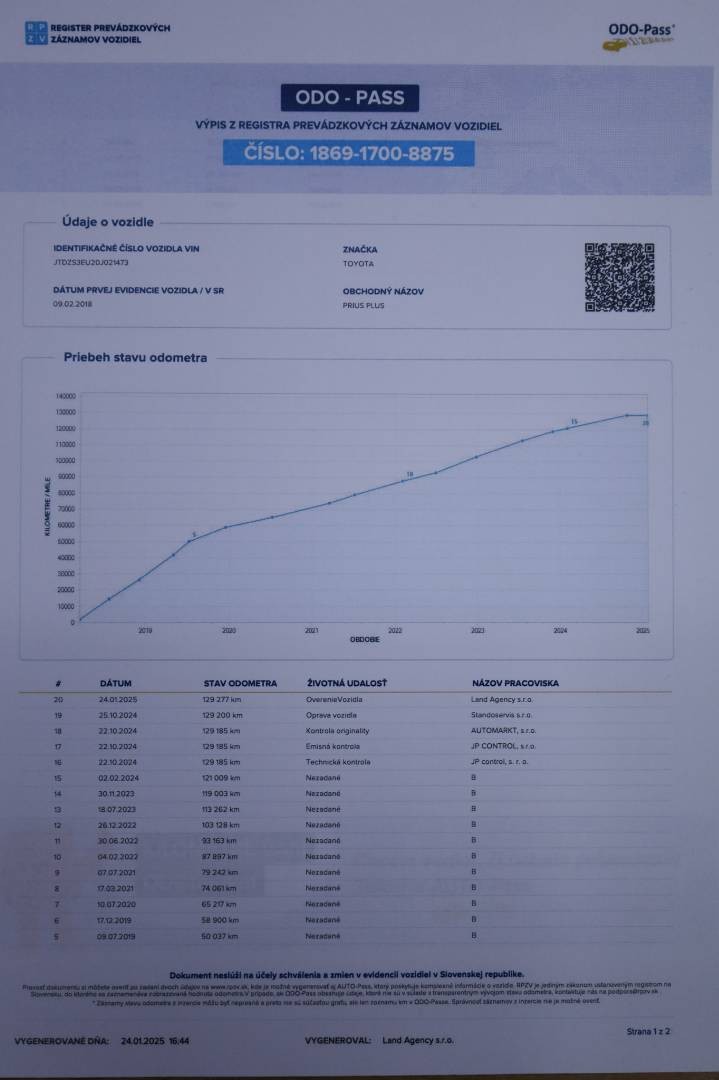Click generation timestamp 24.01.2025 16:44
This screenshot has width=719, height=1080.
pos(155,1041)
